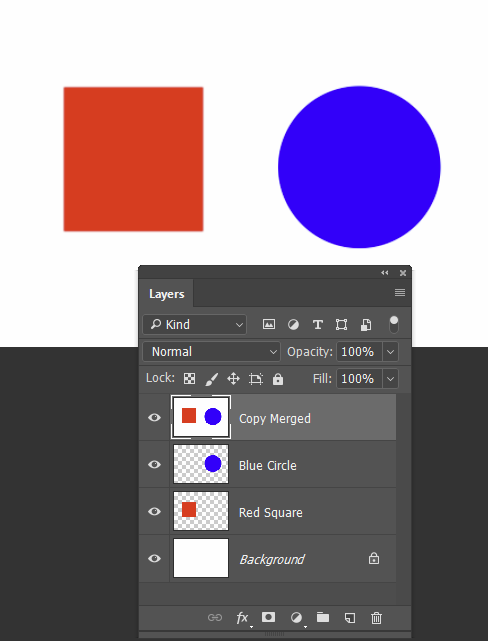Delete layer with trash icon
Screen dimensions: 488x641
376,618
